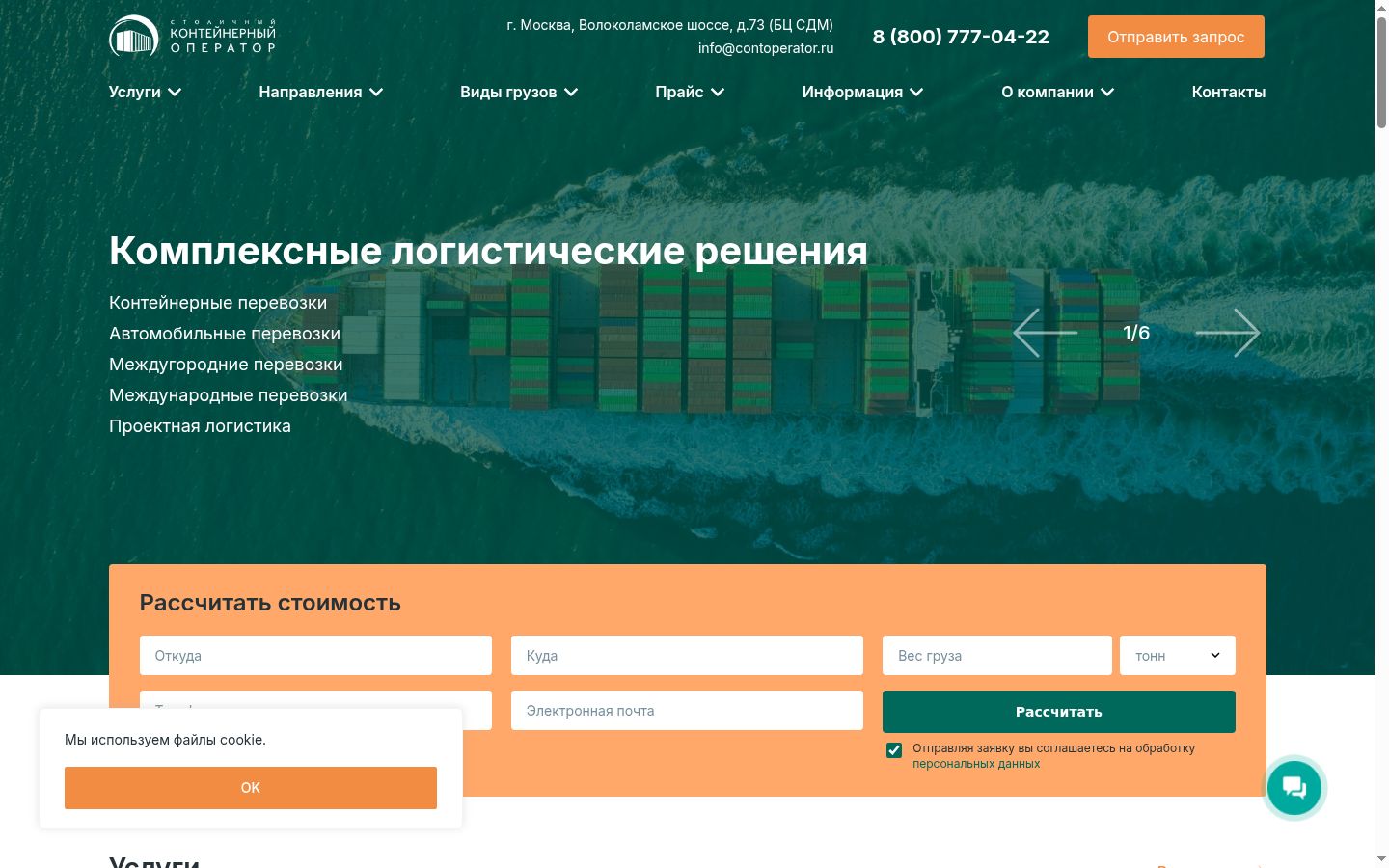Go to the Контакты page
This screenshot has height=868, width=1389.
click(x=1229, y=92)
